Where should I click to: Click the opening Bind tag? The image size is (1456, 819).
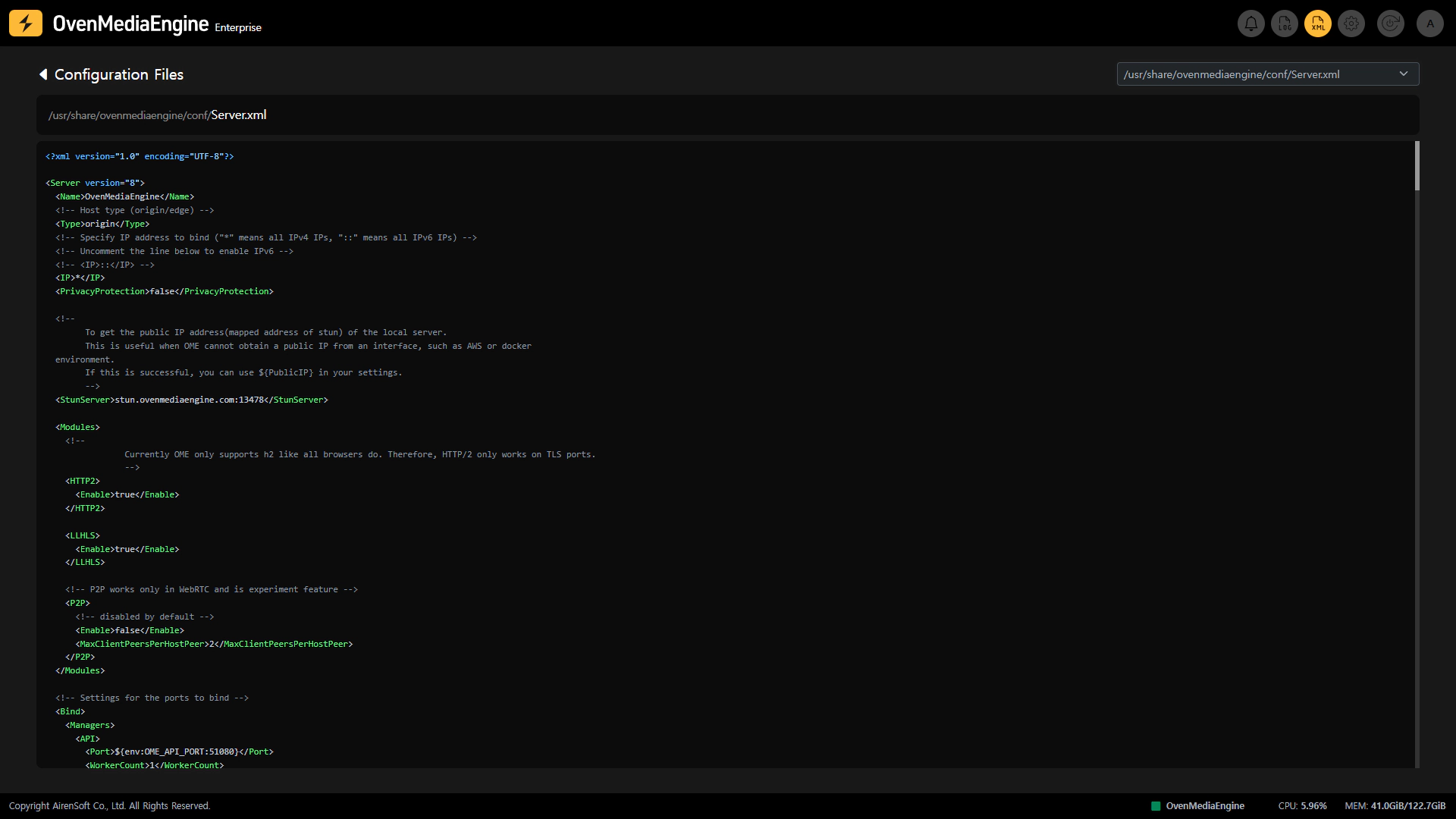pos(71,711)
